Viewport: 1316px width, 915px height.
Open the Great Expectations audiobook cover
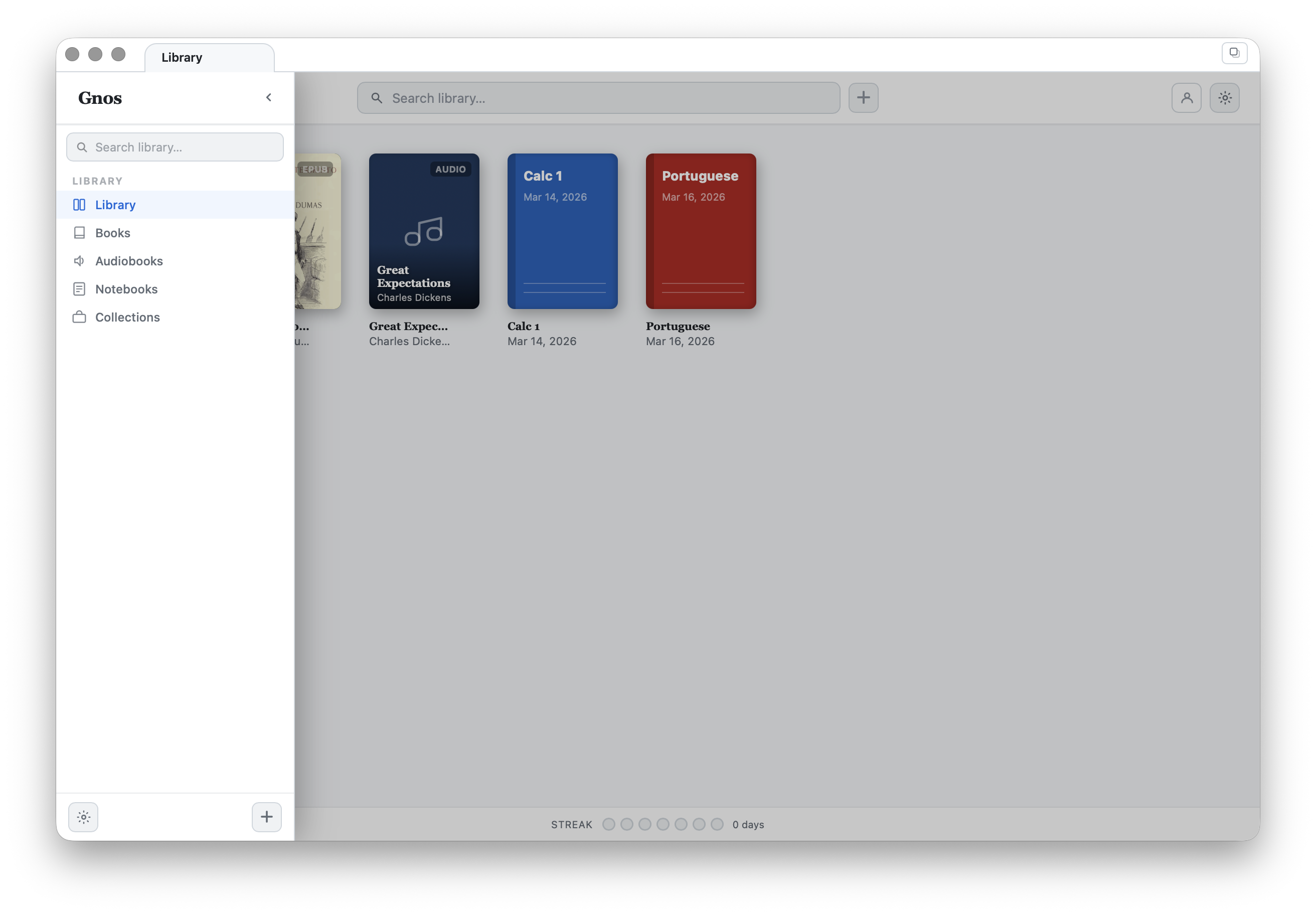[x=424, y=231]
